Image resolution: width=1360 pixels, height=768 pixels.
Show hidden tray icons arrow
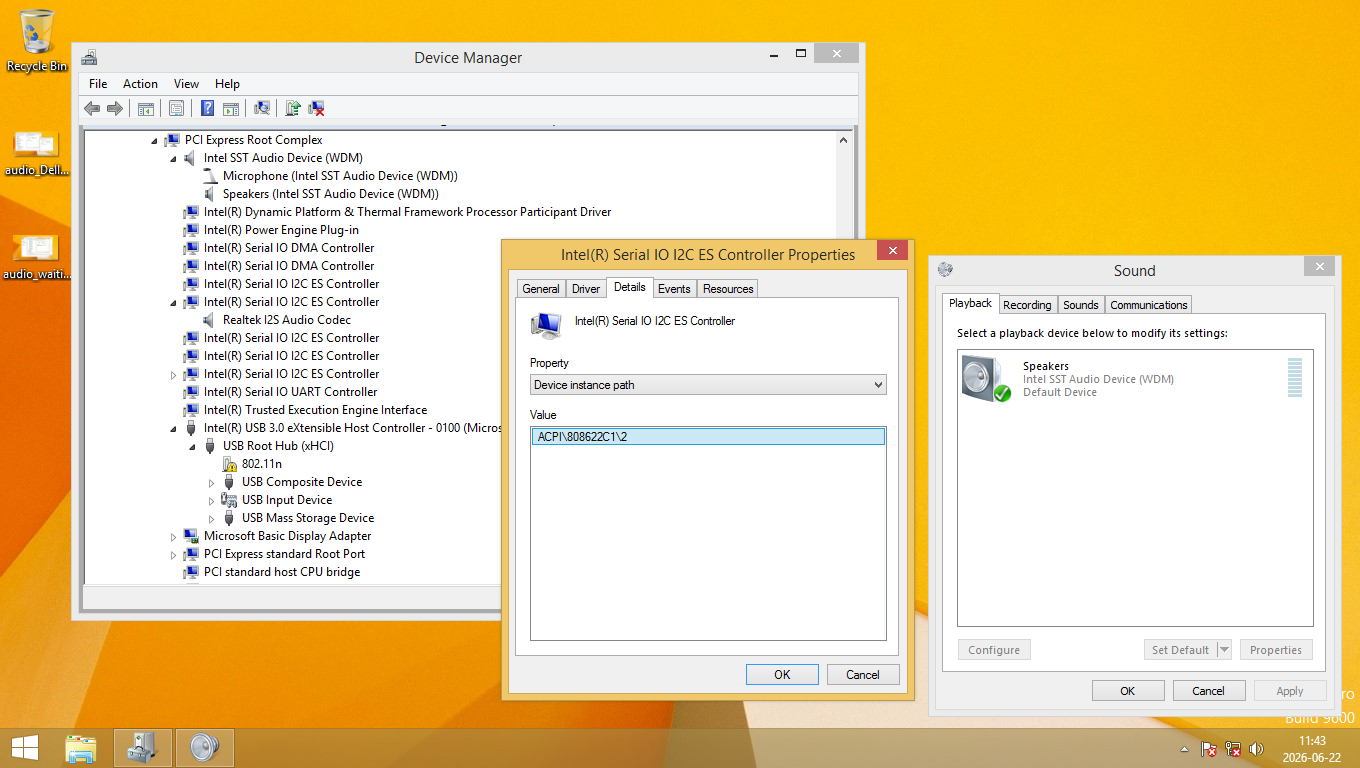click(x=1184, y=749)
